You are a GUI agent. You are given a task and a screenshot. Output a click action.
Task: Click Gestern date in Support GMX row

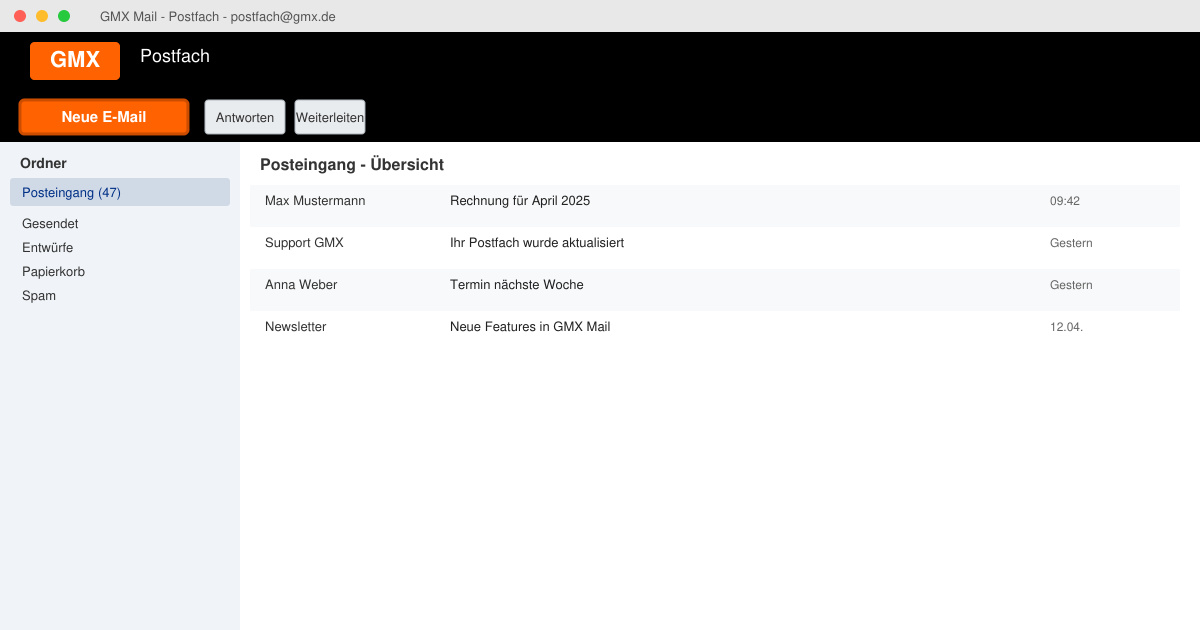click(1071, 243)
